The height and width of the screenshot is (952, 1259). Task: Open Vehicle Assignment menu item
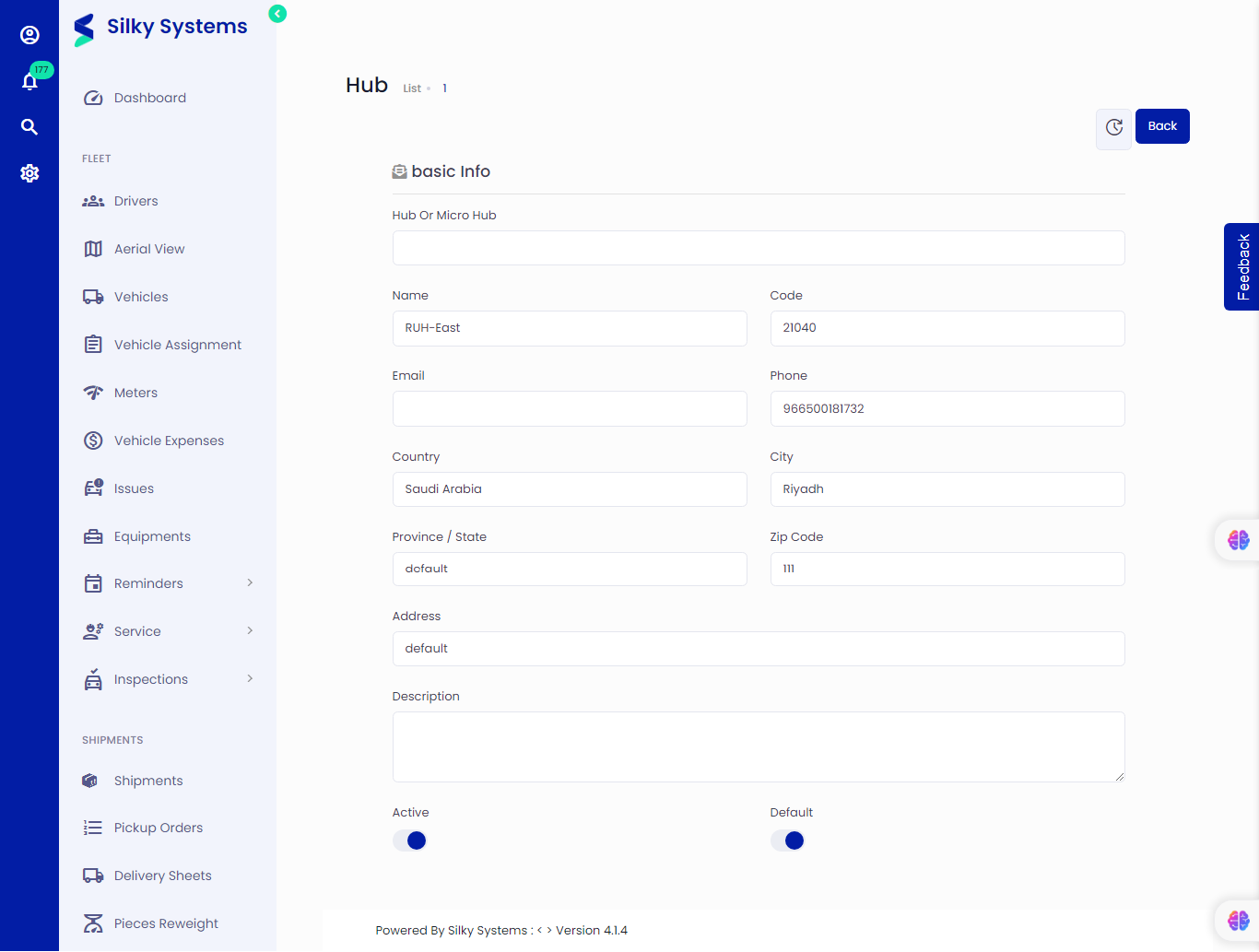click(x=177, y=345)
